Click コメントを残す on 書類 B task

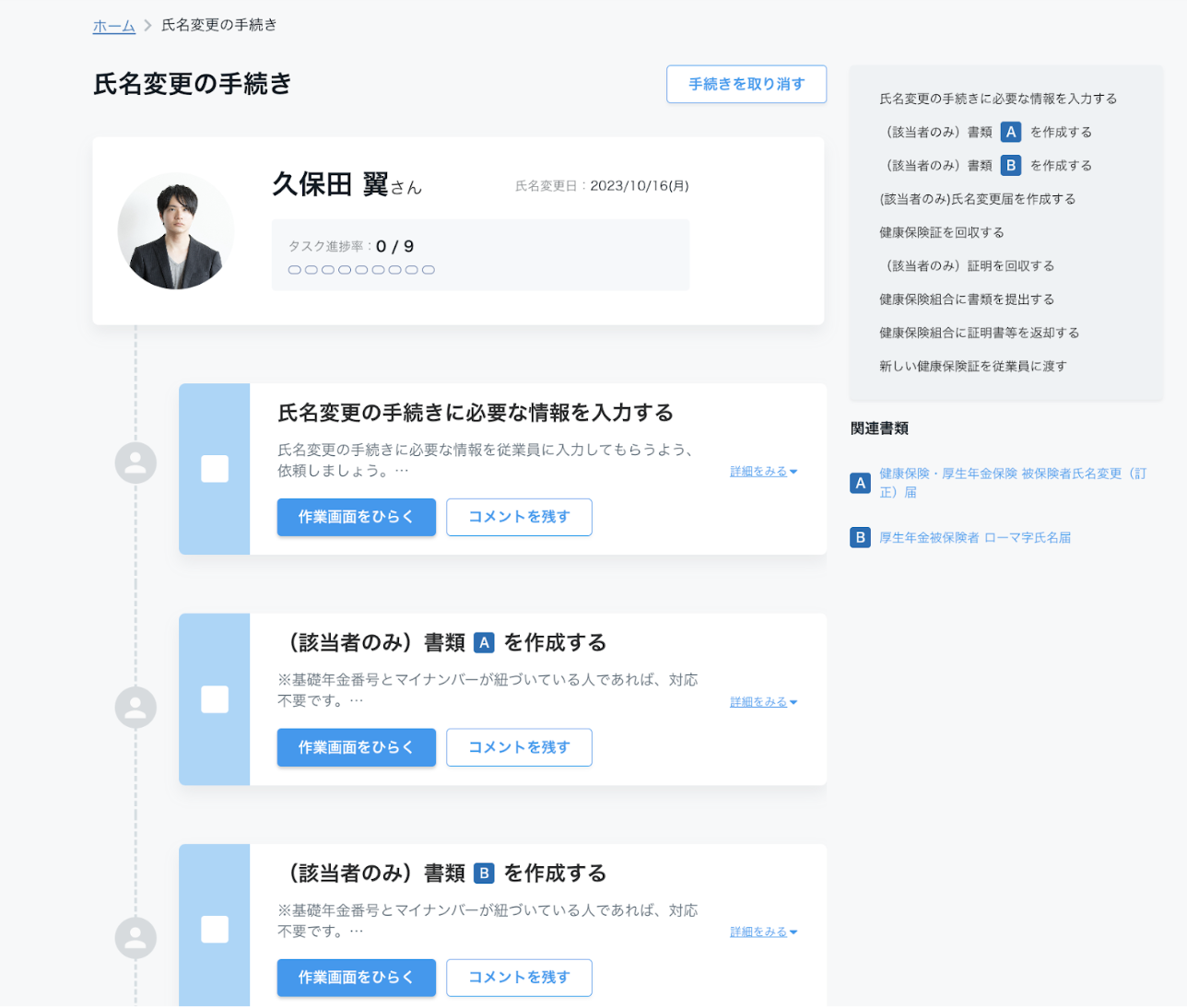coord(519,978)
